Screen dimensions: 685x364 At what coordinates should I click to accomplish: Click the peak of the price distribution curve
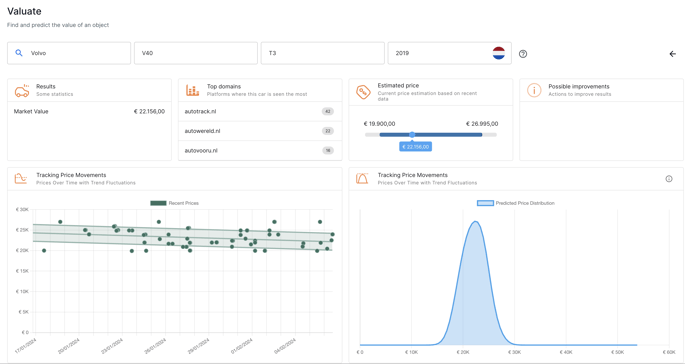[x=475, y=222]
